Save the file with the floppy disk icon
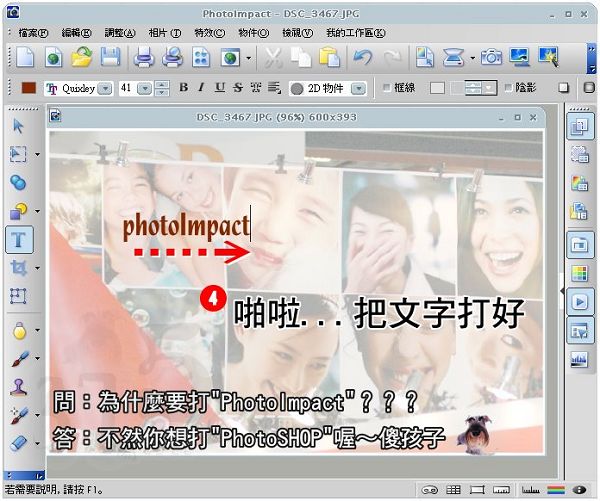This screenshot has width=600, height=501. [x=110, y=58]
